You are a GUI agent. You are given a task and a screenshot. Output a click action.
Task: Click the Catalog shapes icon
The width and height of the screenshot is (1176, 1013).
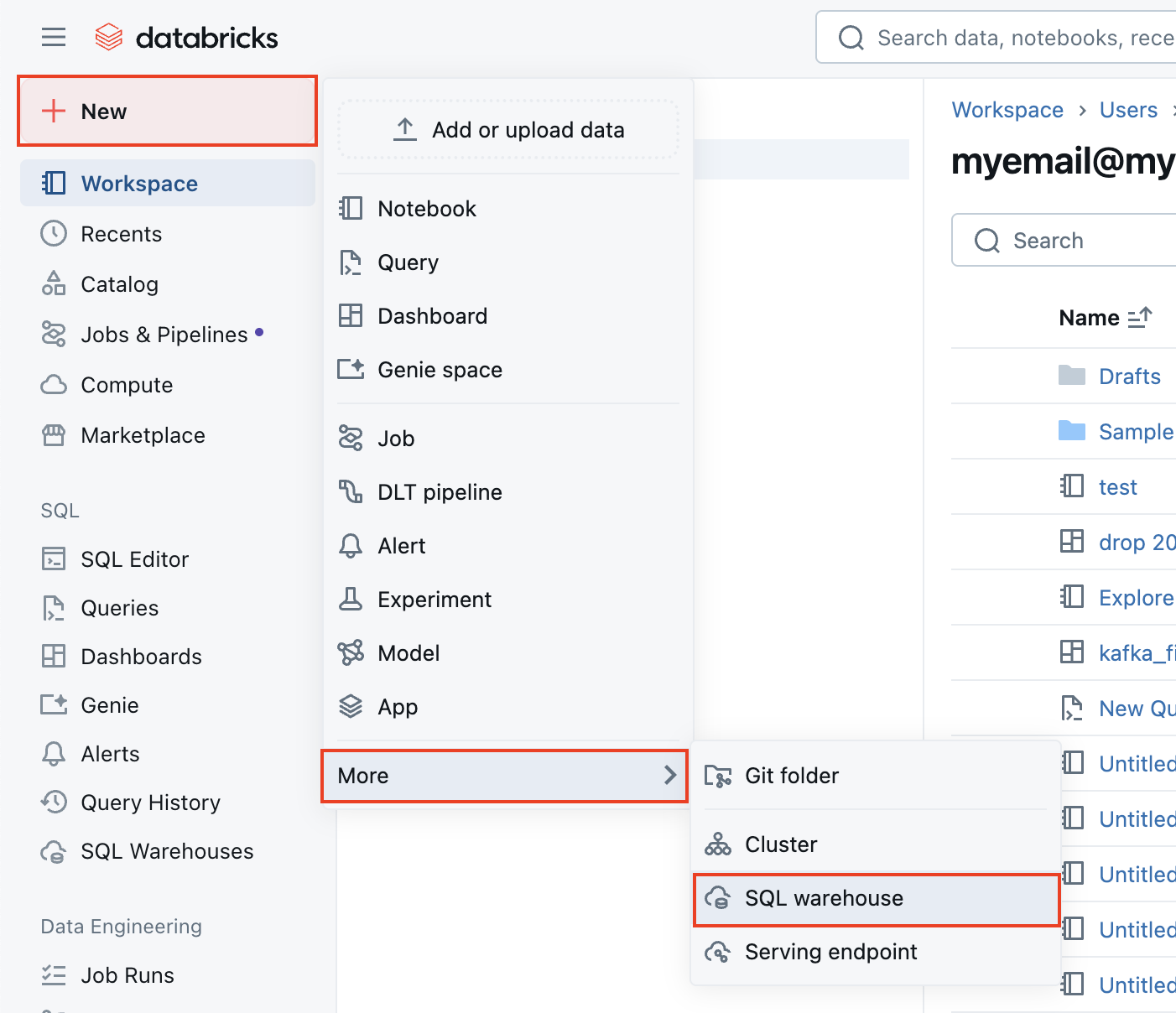point(54,283)
